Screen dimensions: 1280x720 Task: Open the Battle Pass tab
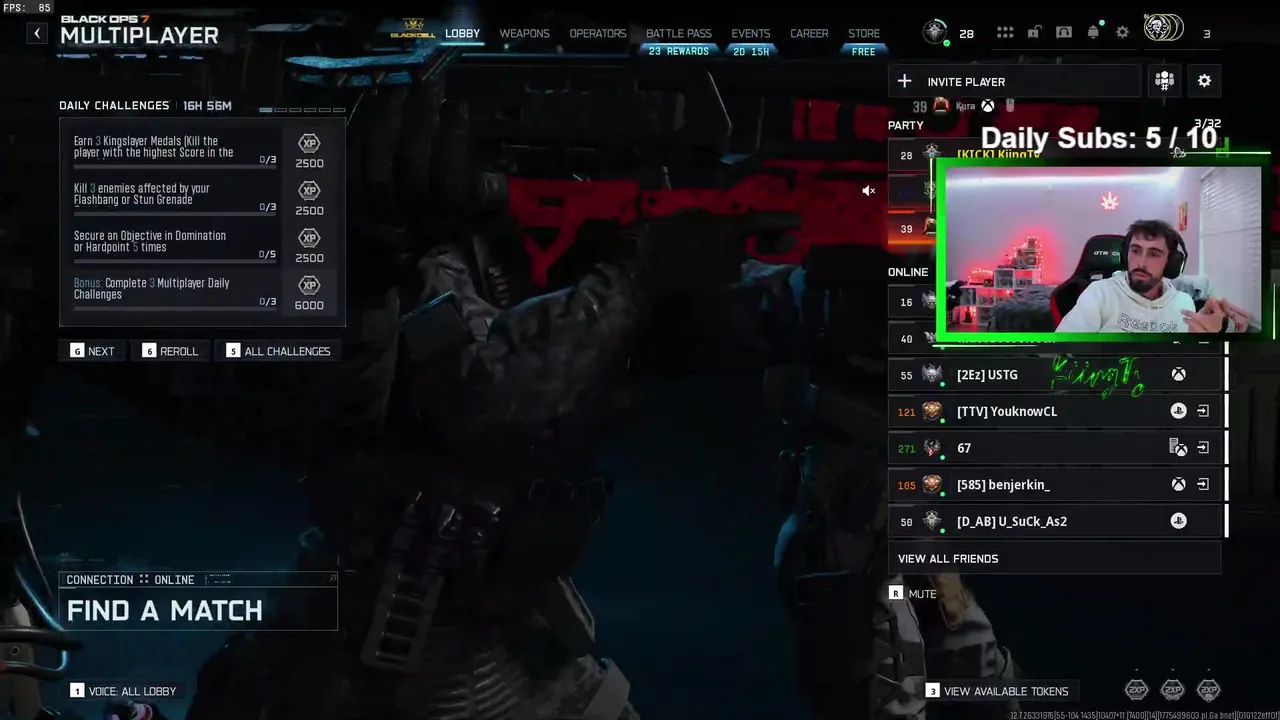pos(679,33)
